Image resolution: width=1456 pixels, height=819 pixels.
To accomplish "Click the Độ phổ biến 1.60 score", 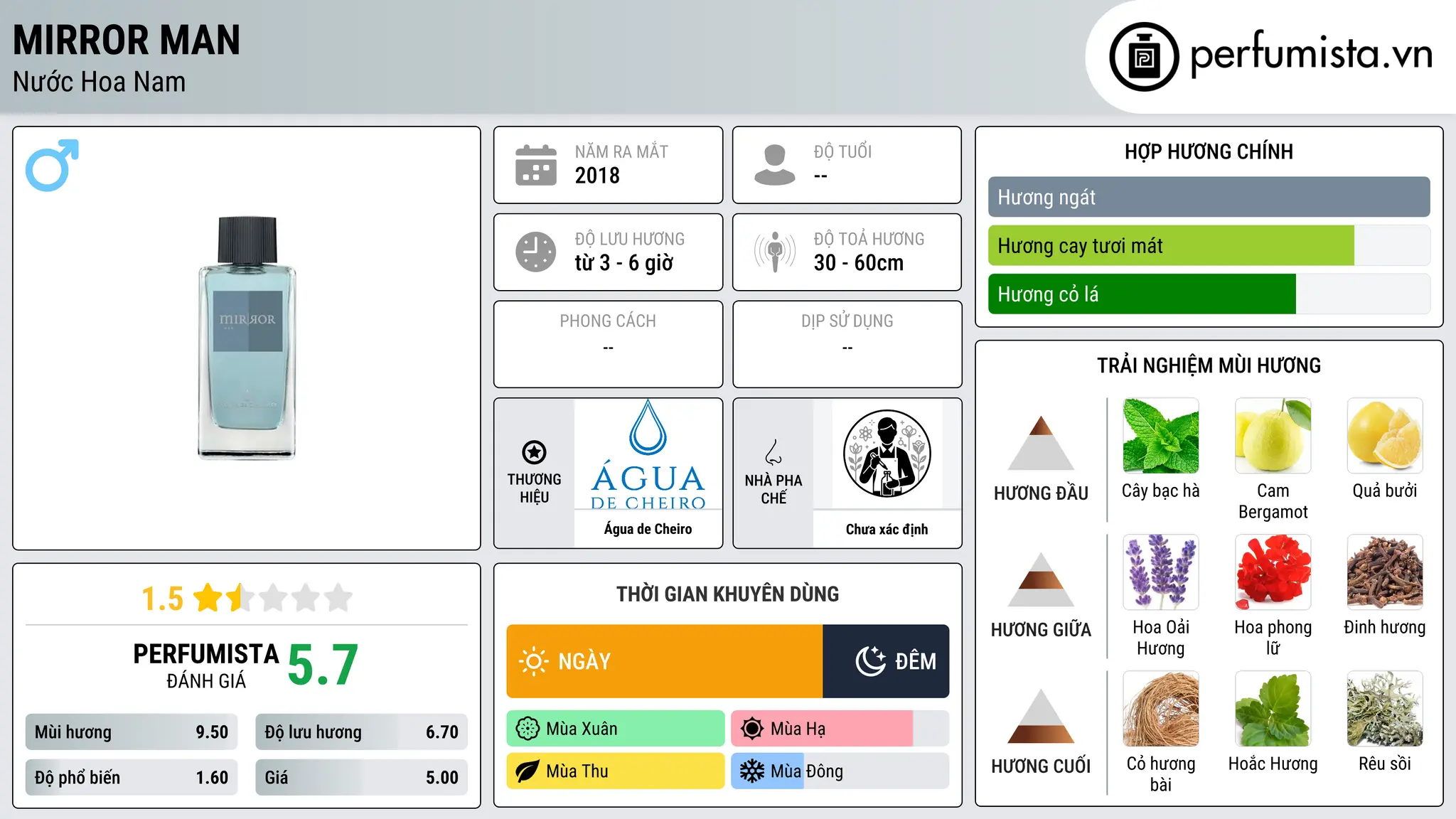I will pos(132,778).
